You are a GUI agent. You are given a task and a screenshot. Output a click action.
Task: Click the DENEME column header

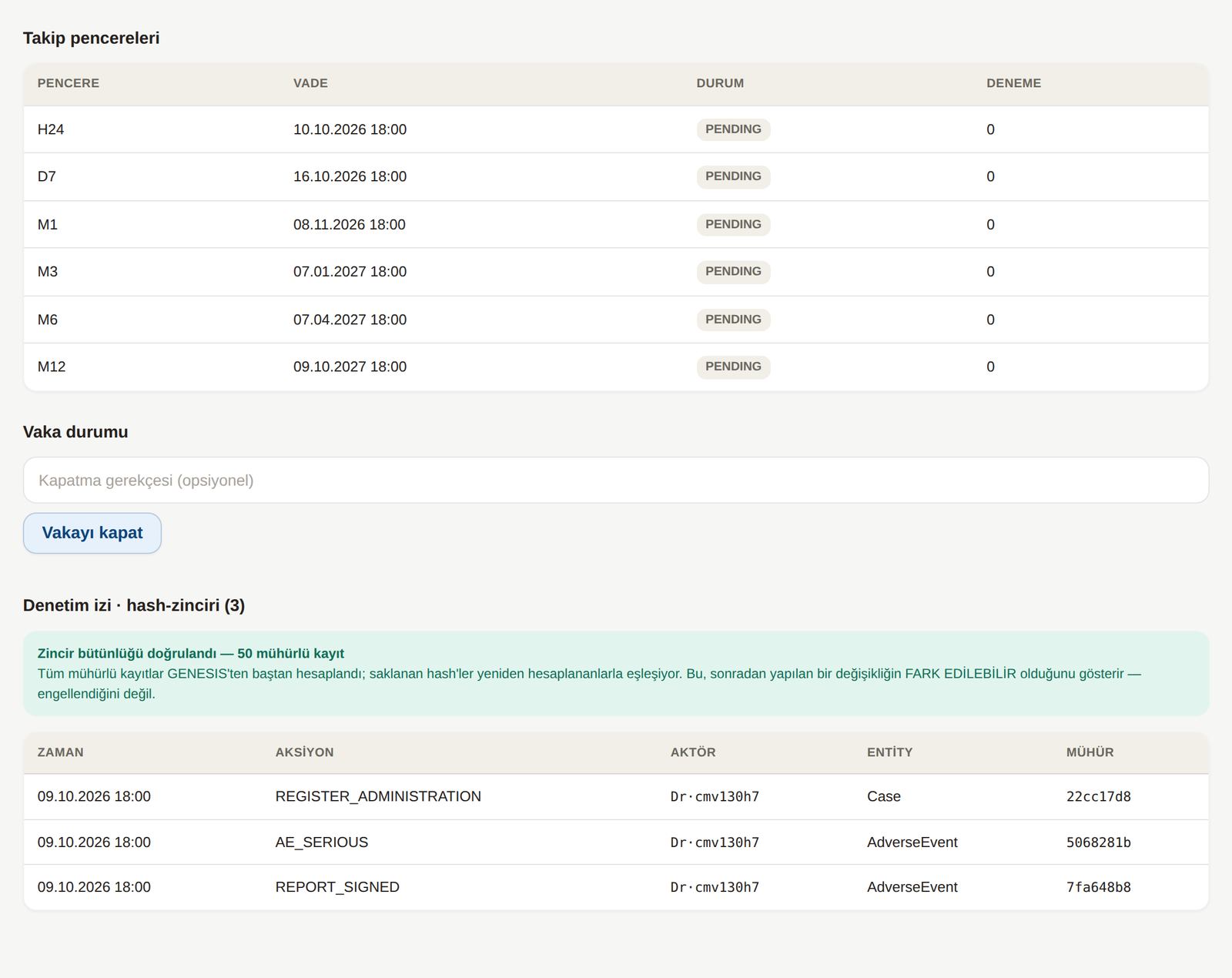point(1013,83)
